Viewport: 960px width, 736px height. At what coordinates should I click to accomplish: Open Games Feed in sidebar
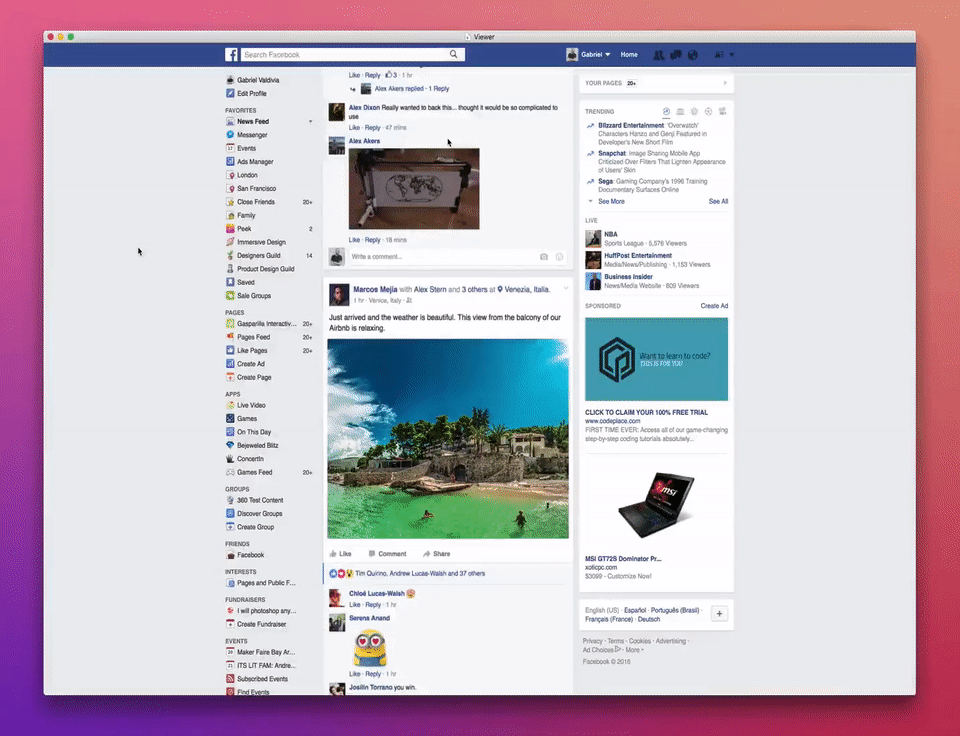coord(254,472)
